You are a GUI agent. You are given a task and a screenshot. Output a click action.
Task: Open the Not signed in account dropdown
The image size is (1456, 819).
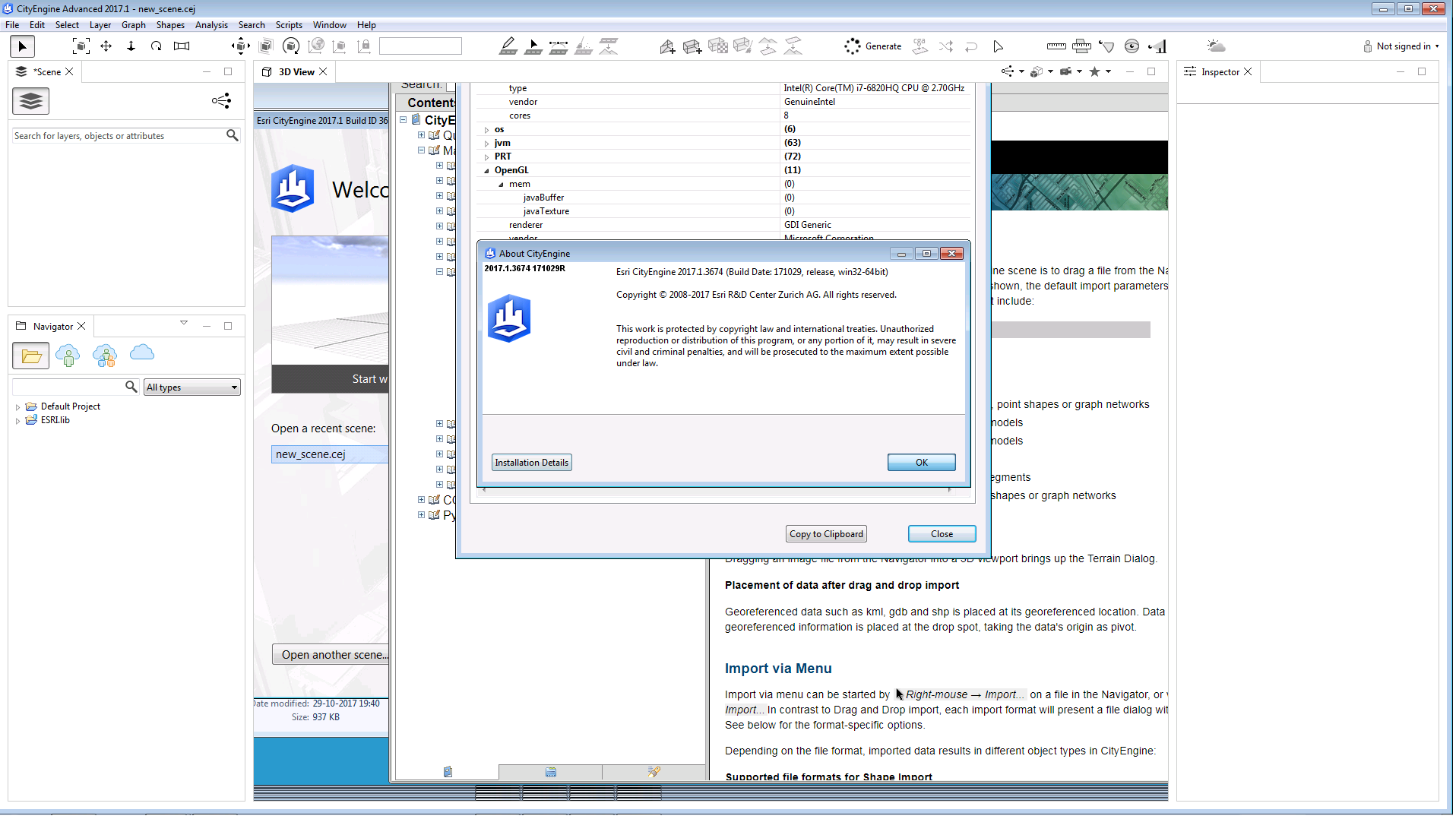(1401, 46)
